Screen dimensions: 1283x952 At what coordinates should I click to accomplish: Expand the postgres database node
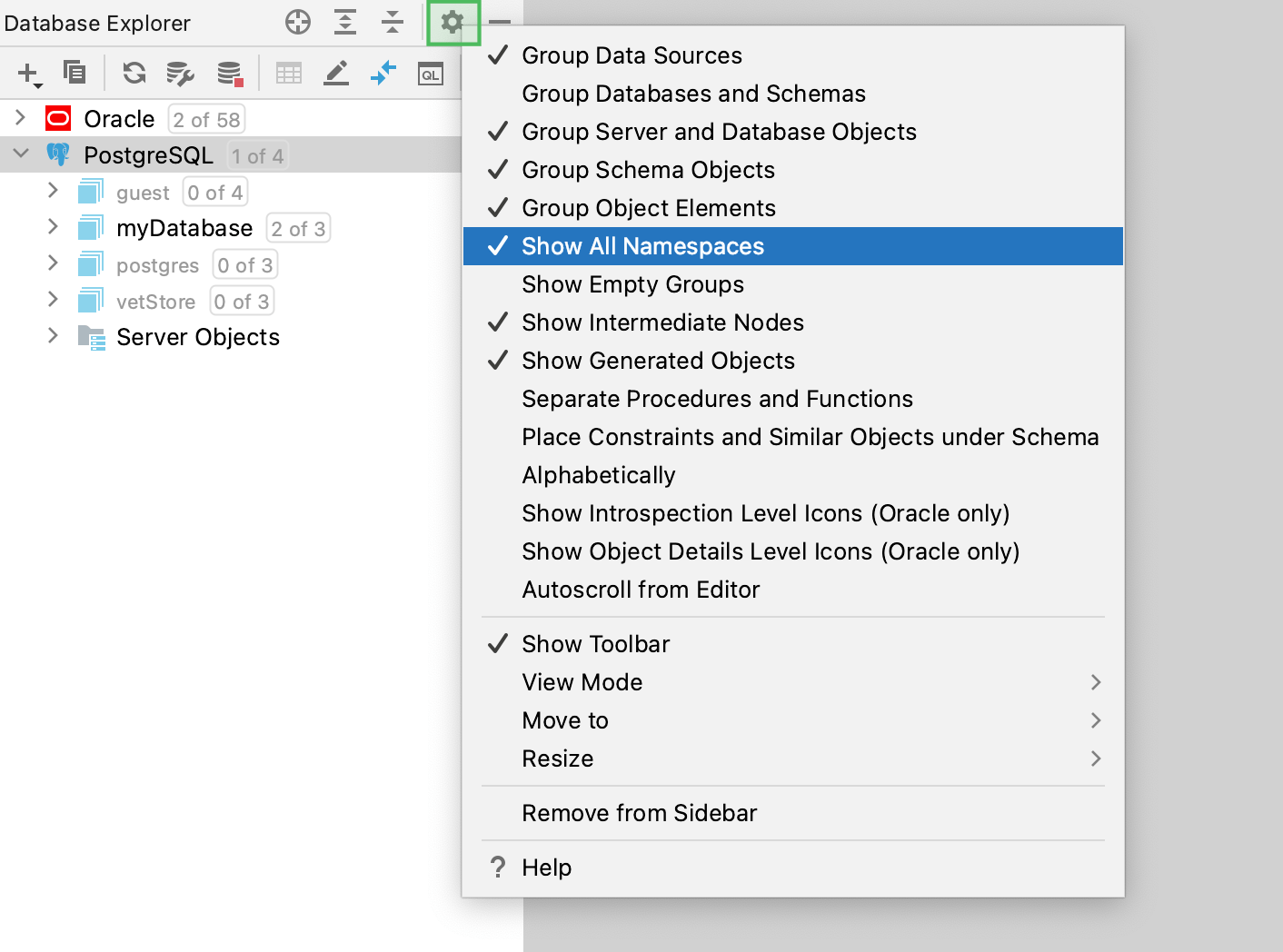click(53, 263)
